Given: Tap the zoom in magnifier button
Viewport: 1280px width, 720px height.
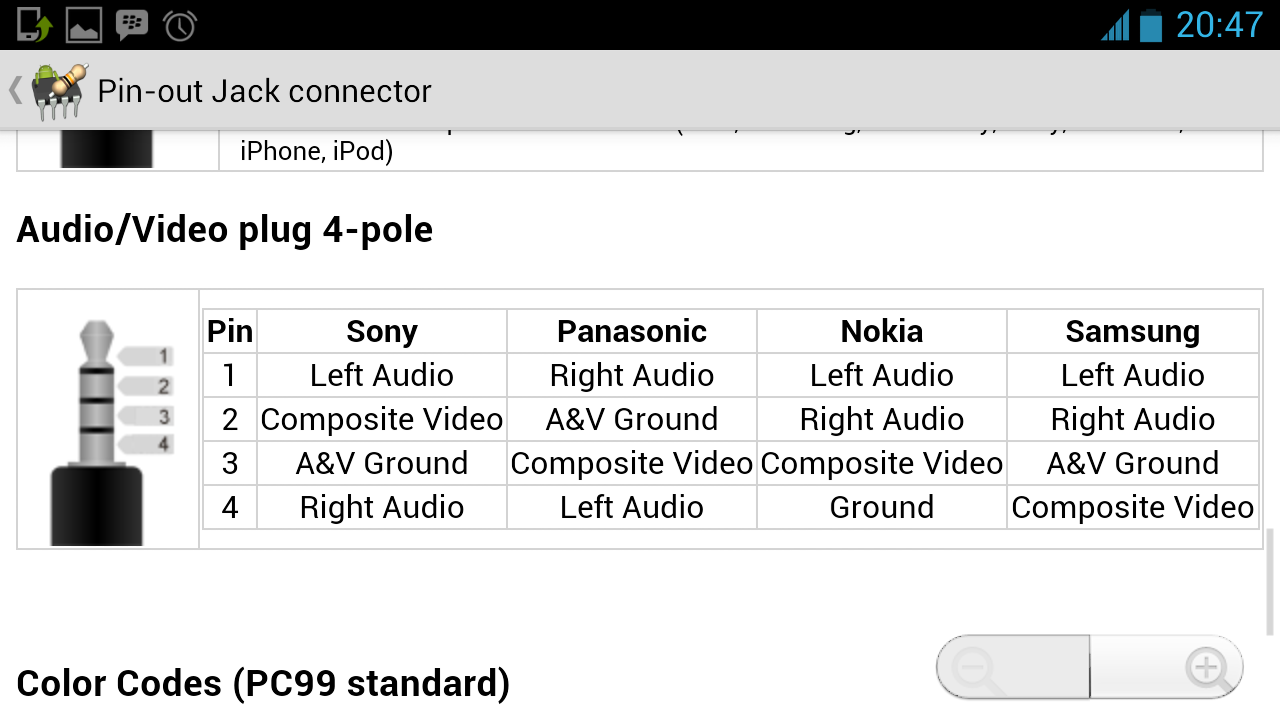Looking at the screenshot, I should (x=1167, y=667).
